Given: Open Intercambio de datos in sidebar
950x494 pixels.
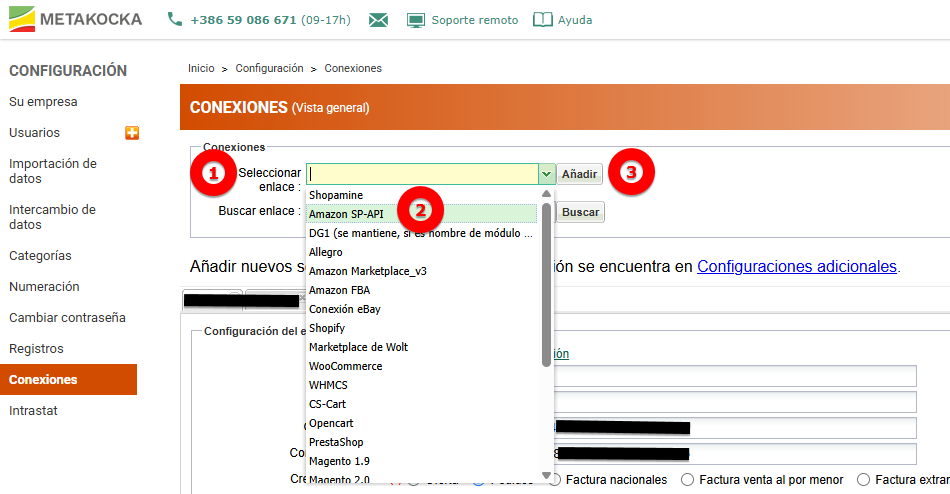Looking at the screenshot, I should point(52,217).
